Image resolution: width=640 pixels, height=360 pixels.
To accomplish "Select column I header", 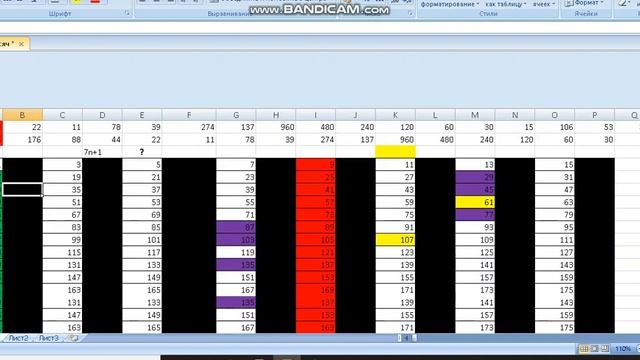I will pyautogui.click(x=316, y=115).
